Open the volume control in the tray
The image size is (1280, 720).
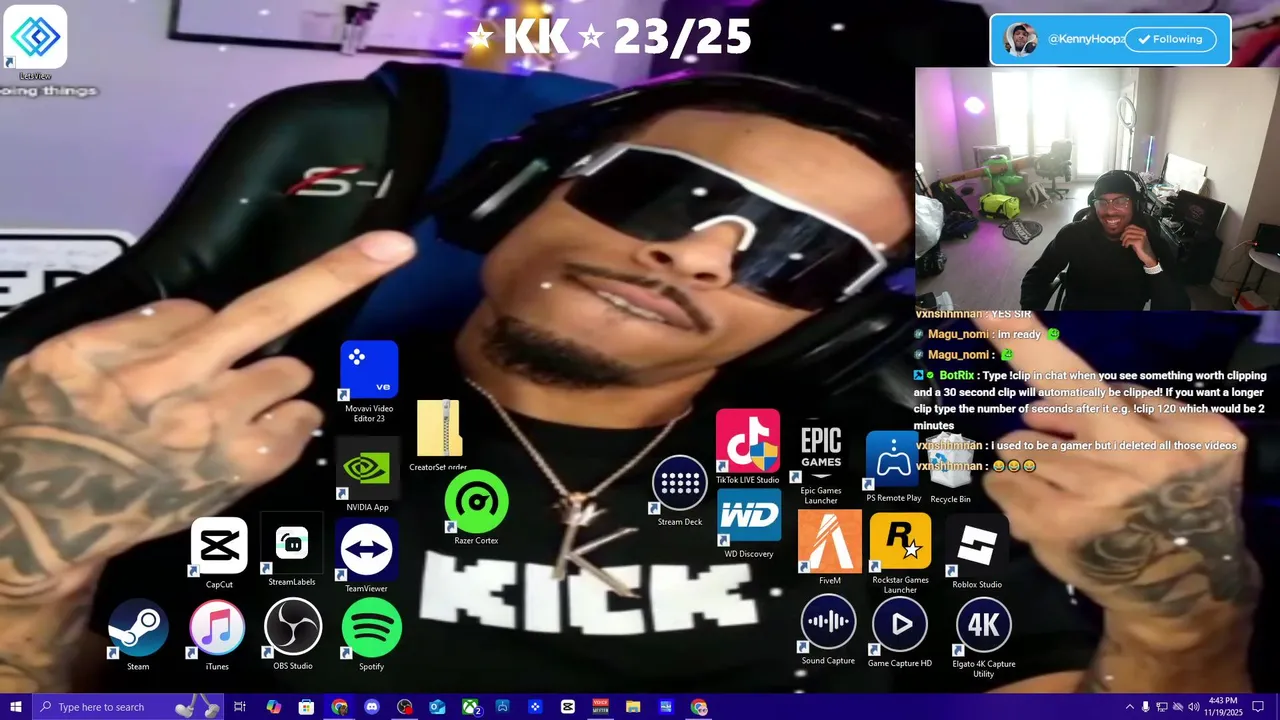click(x=1194, y=707)
